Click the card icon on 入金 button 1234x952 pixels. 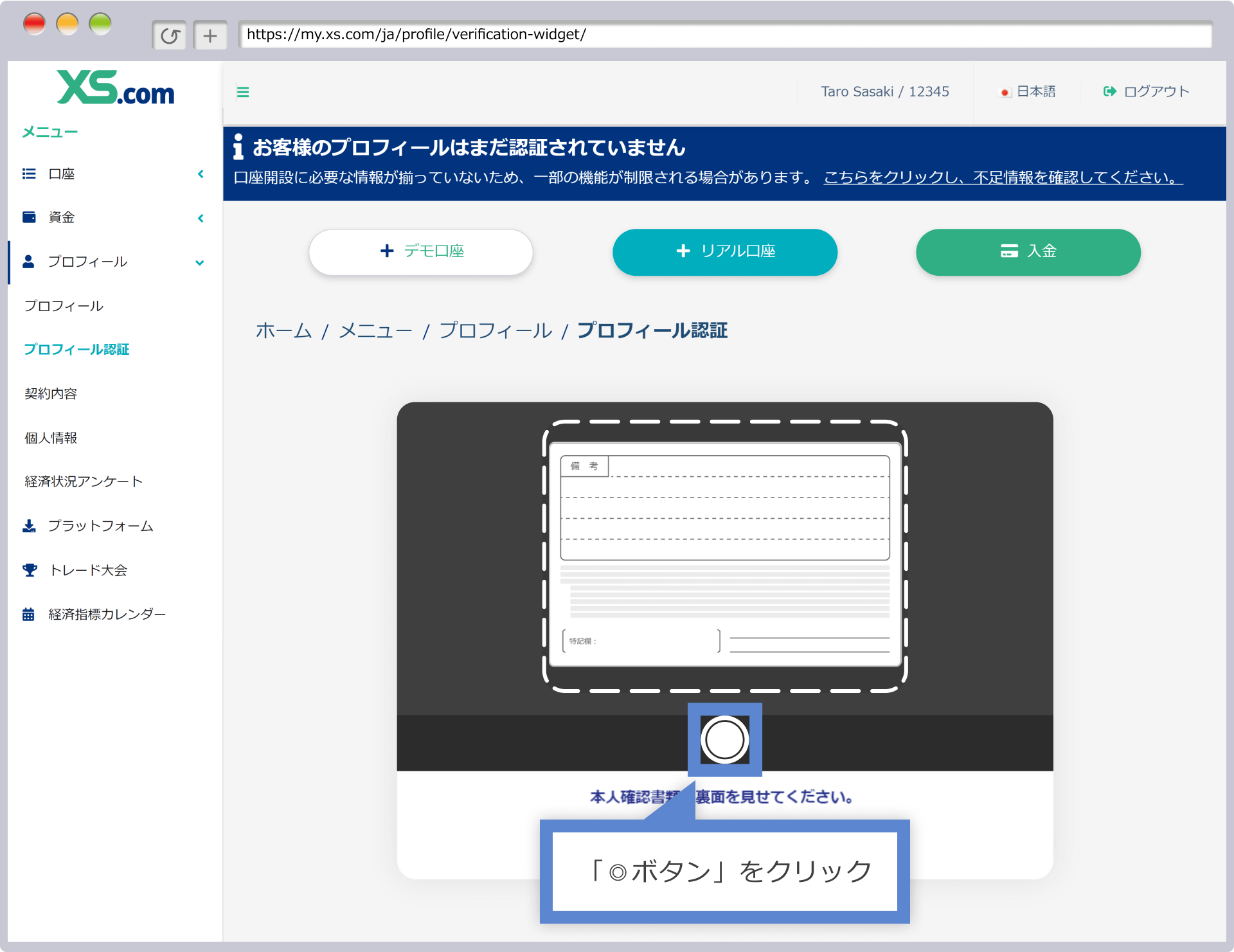point(1009,251)
